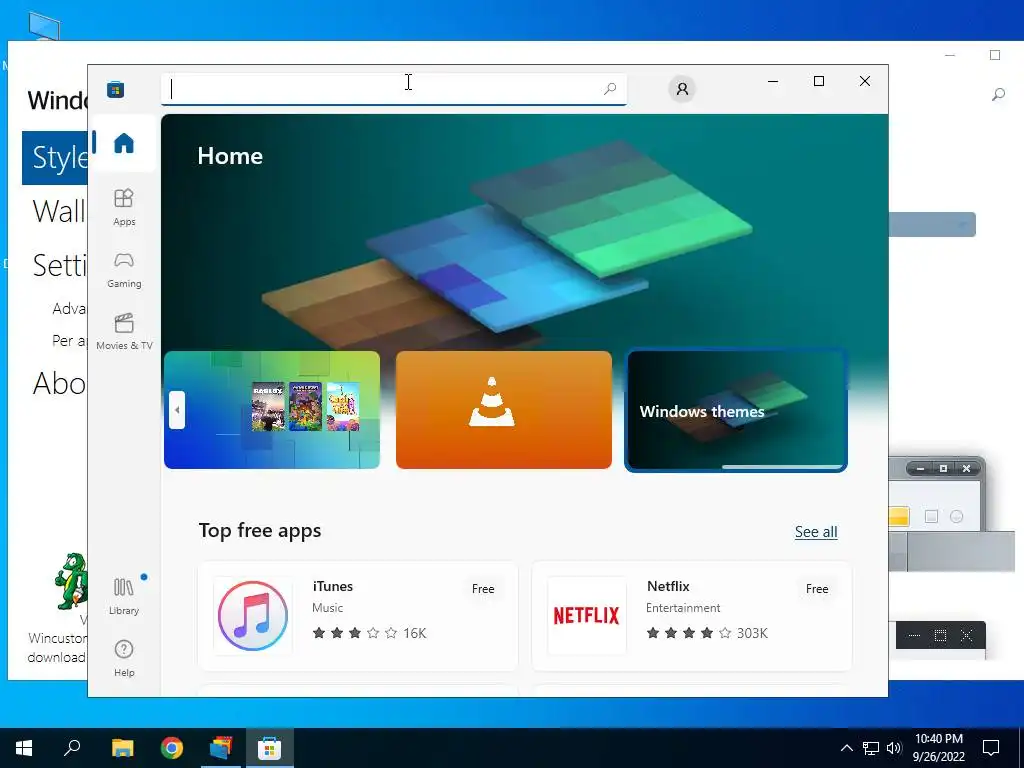Screen dimensions: 1024x768
Task: Click the green gecko mascot in background window
Action: (x=71, y=581)
